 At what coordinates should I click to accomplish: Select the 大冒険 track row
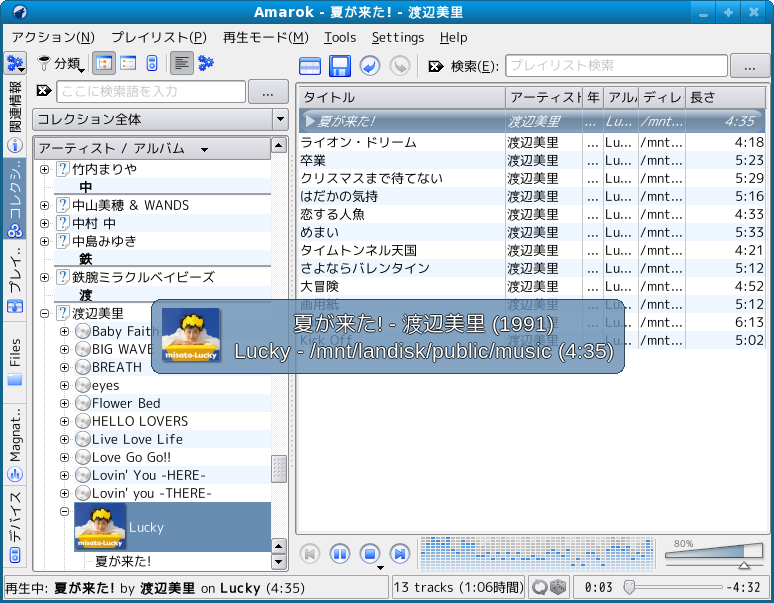tap(532, 286)
